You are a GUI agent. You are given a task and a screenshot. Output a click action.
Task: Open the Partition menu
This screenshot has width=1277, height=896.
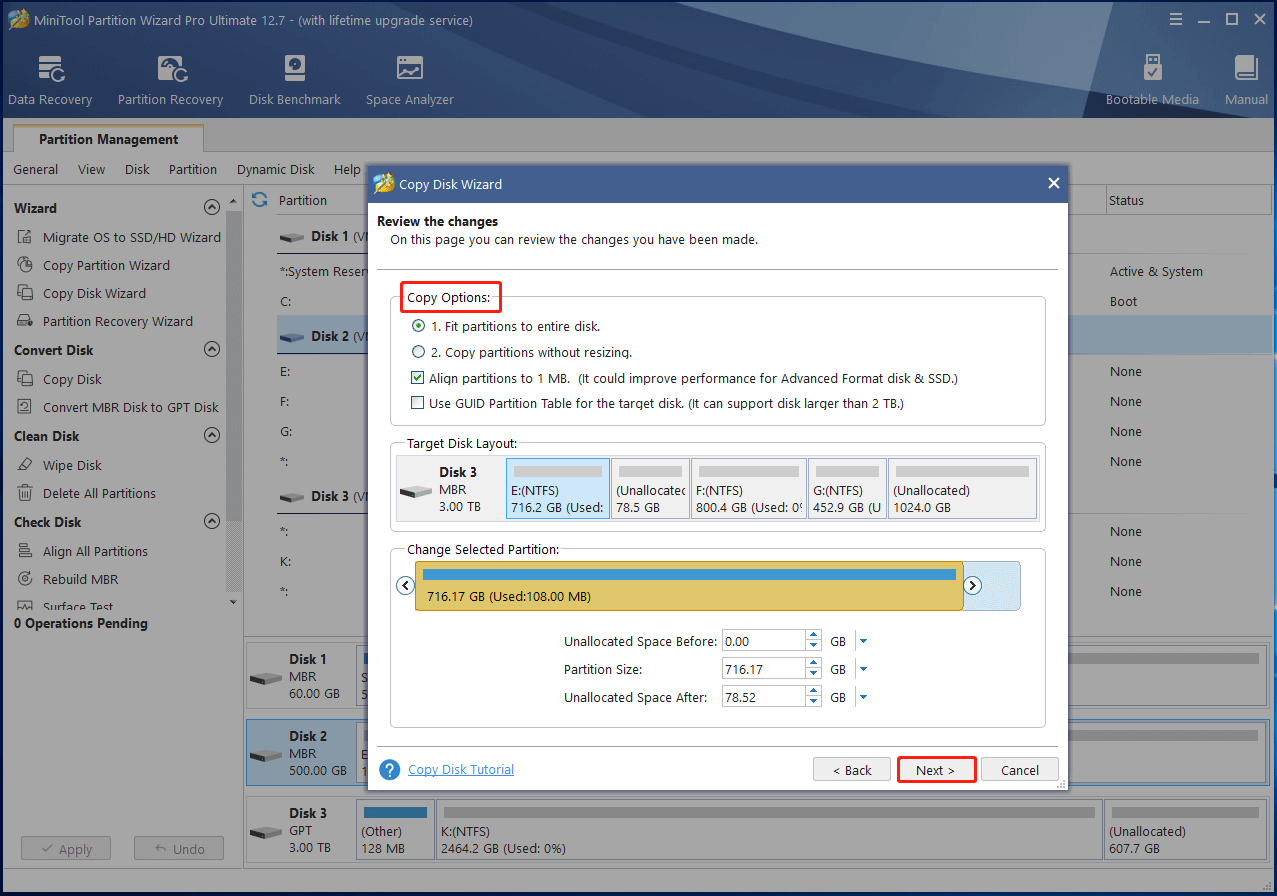[193, 169]
